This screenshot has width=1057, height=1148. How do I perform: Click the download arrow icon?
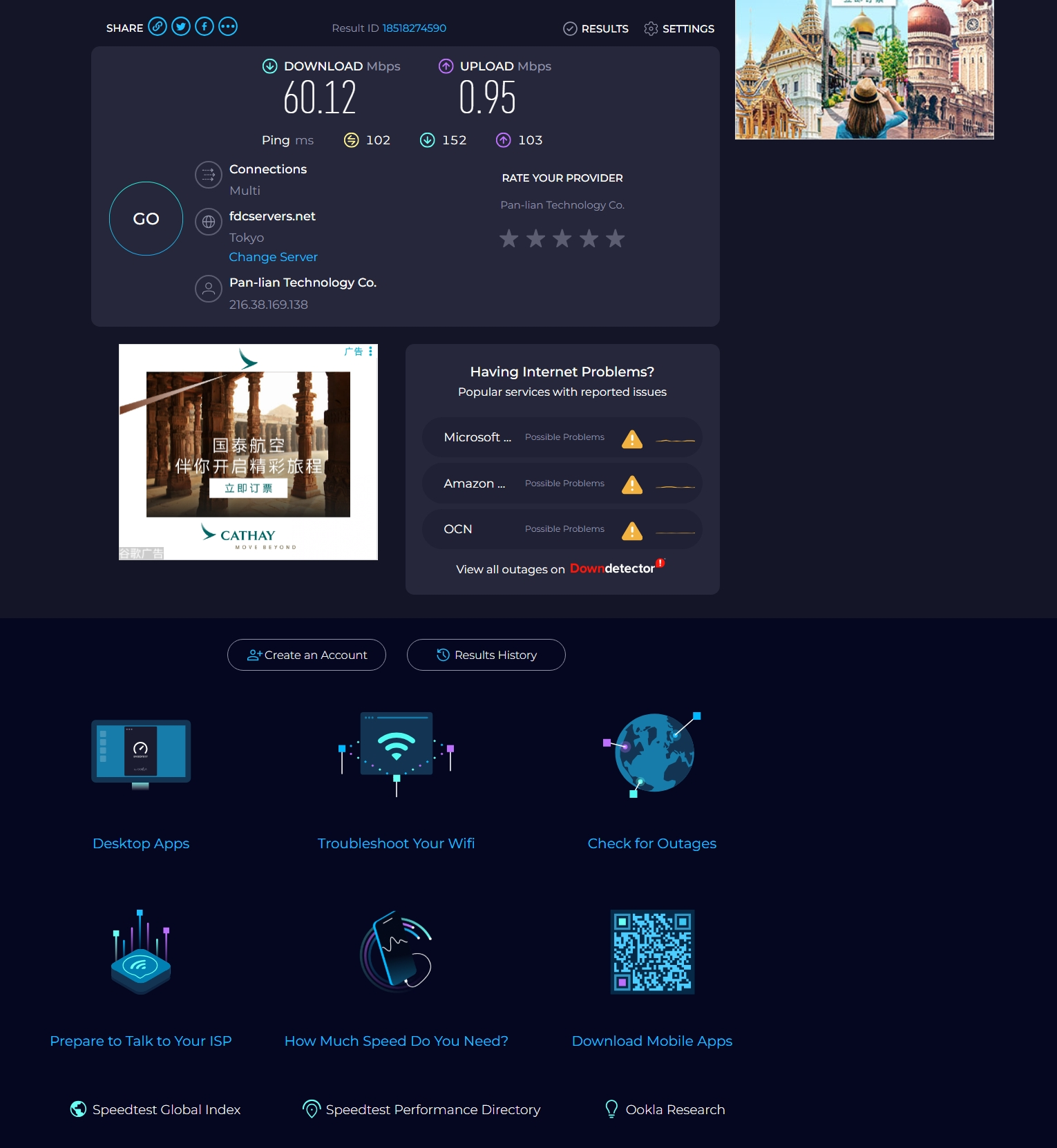click(270, 66)
